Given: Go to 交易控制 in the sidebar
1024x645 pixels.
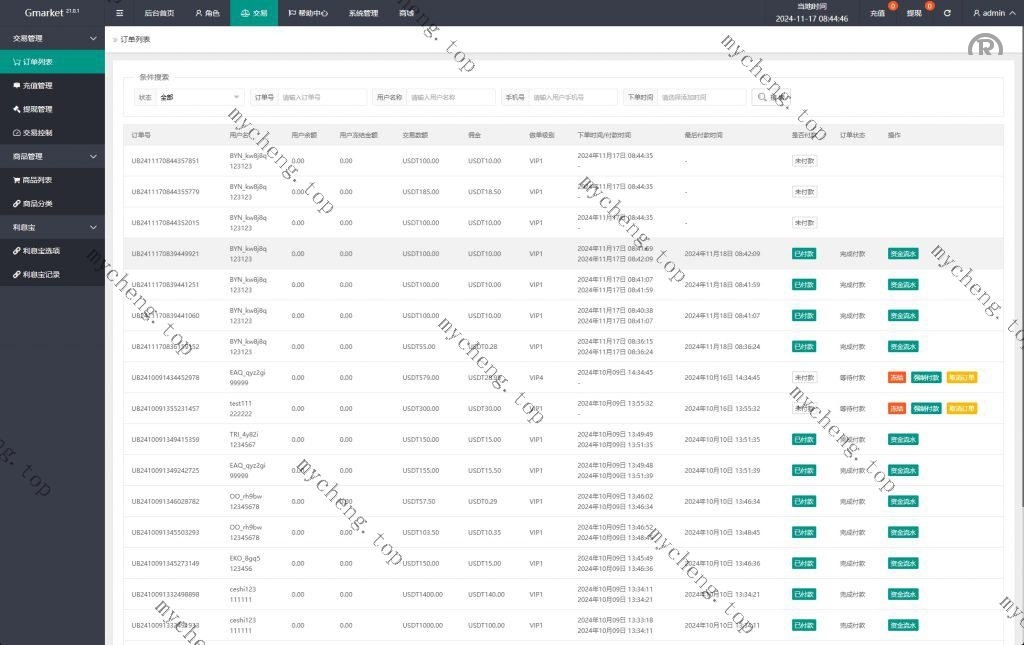Looking at the screenshot, I should click(37, 133).
